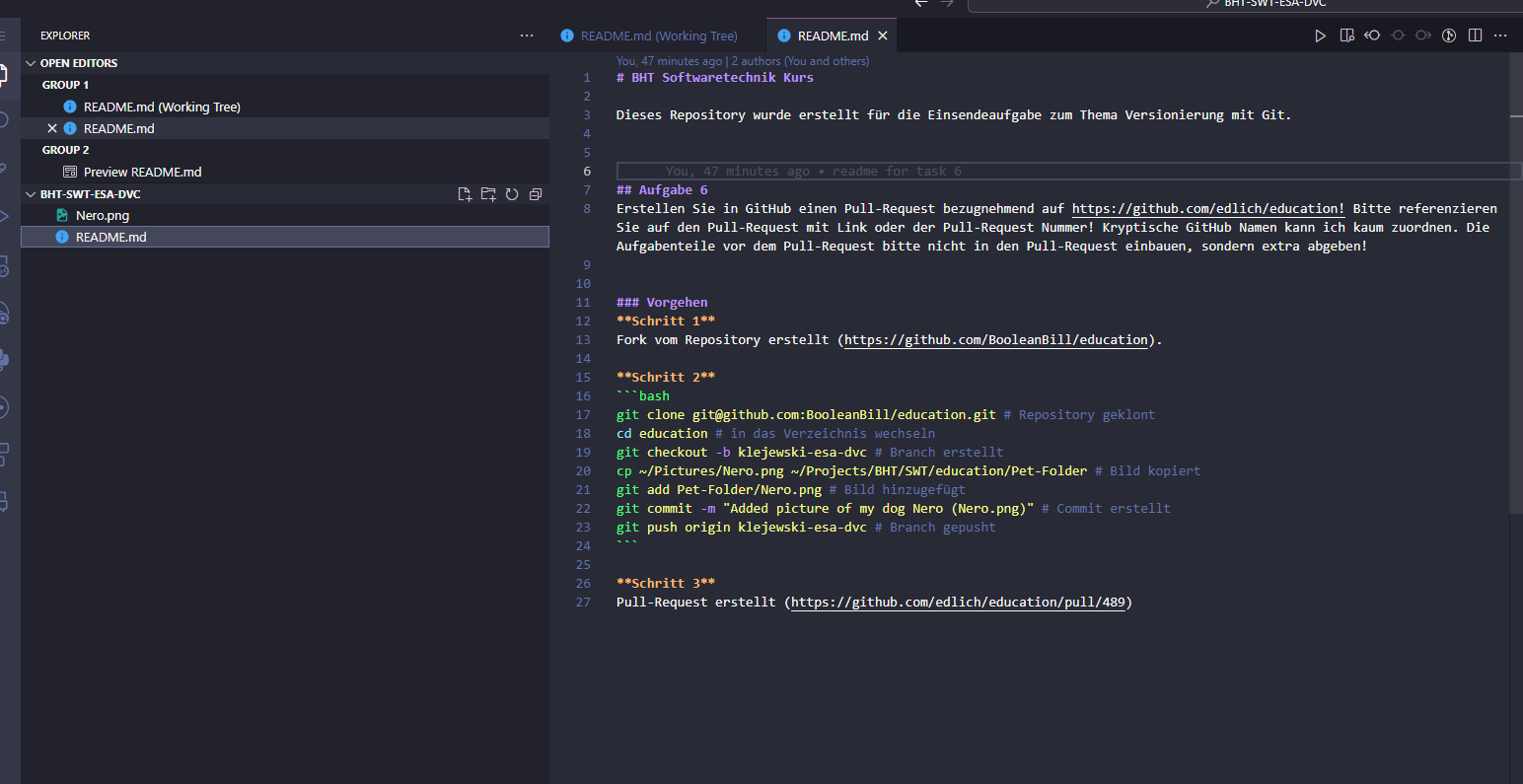Open Nero.png in the file tree
This screenshot has height=784, width=1523.
coord(285,215)
